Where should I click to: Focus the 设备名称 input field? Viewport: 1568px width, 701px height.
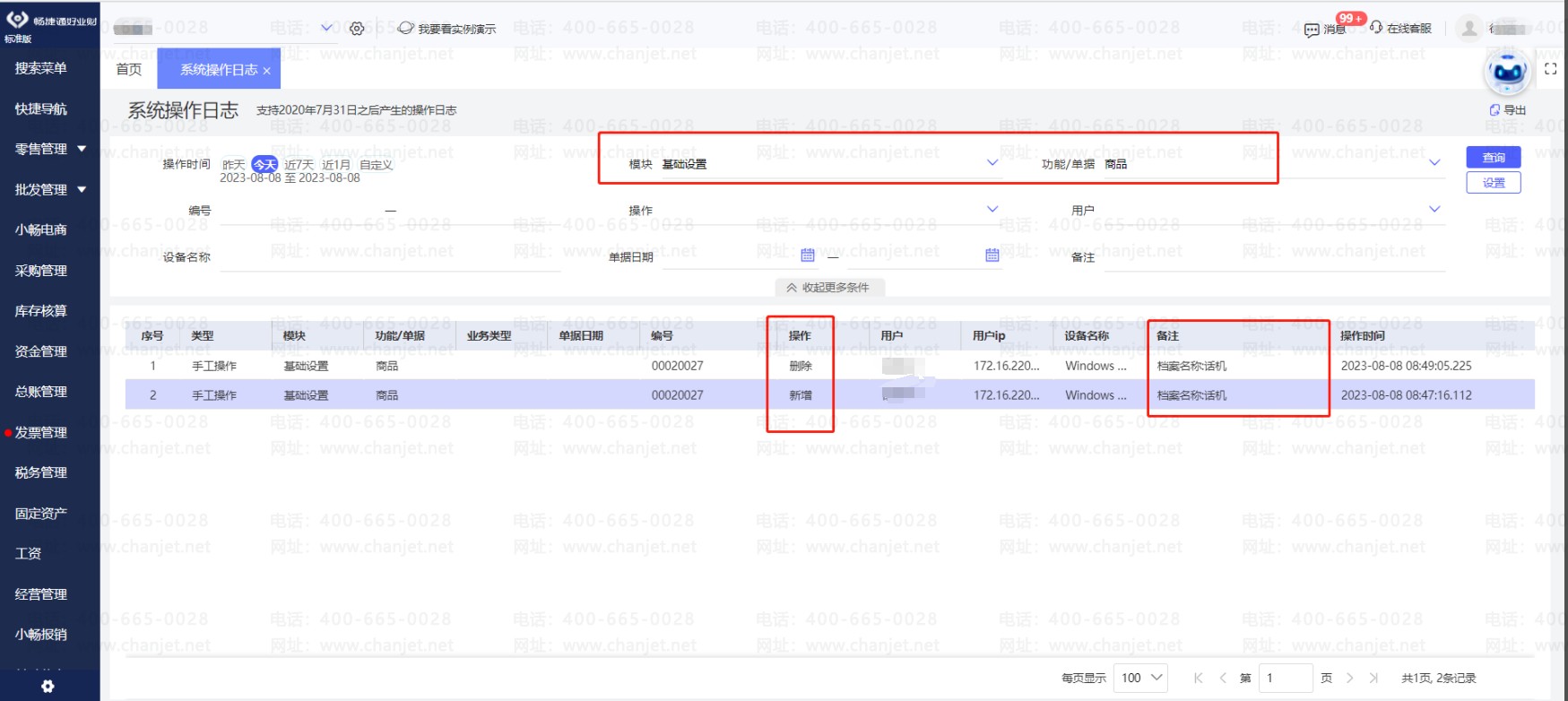pos(390,256)
